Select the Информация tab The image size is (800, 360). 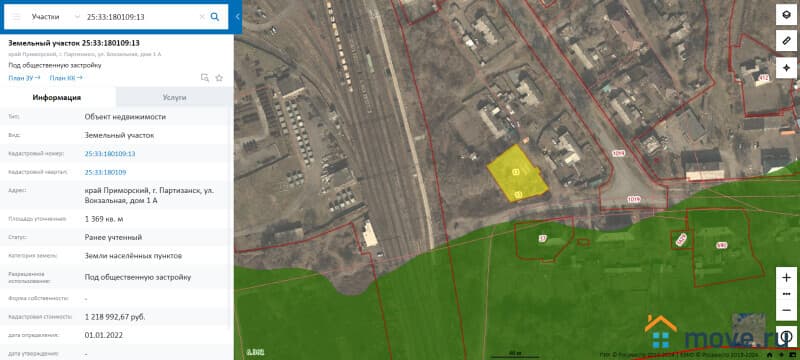[57, 97]
